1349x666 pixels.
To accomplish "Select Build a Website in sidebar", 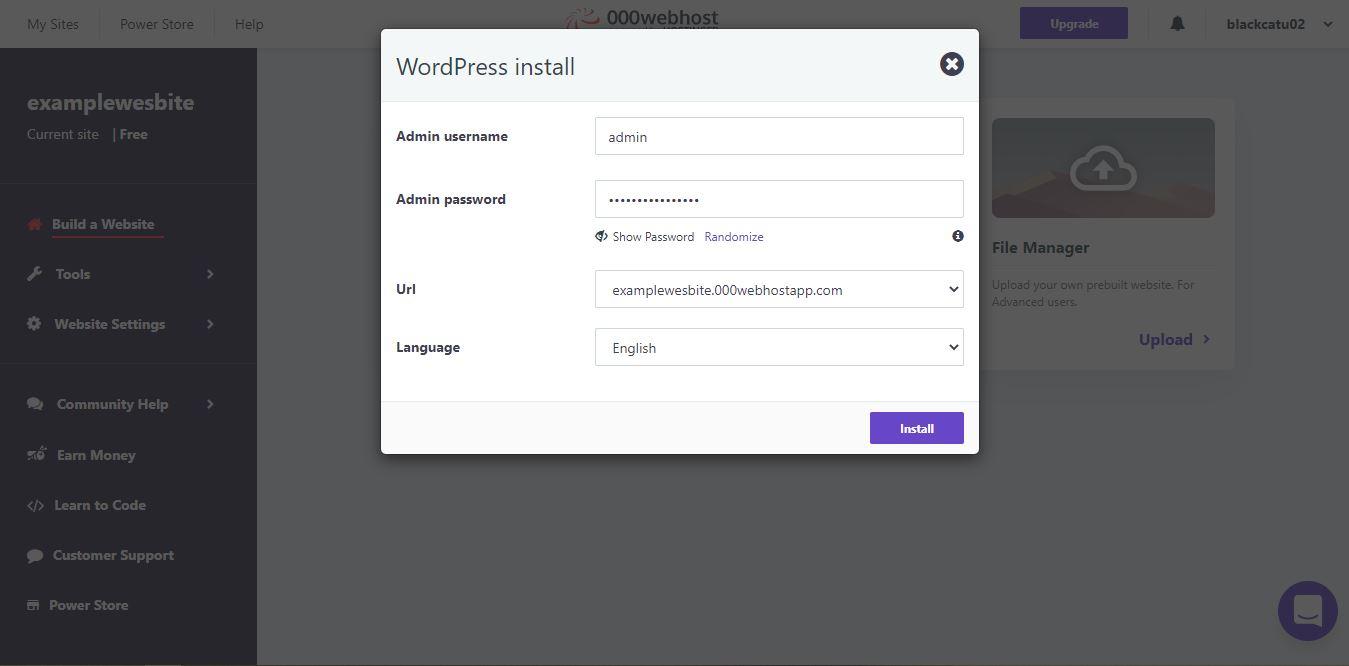I will click(x=103, y=224).
